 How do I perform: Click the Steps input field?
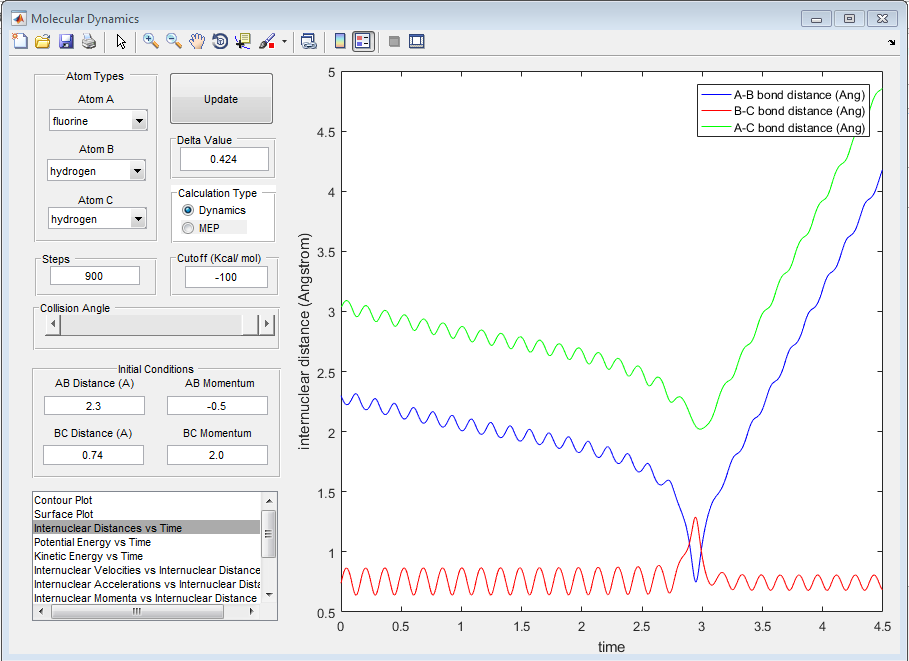(95, 276)
